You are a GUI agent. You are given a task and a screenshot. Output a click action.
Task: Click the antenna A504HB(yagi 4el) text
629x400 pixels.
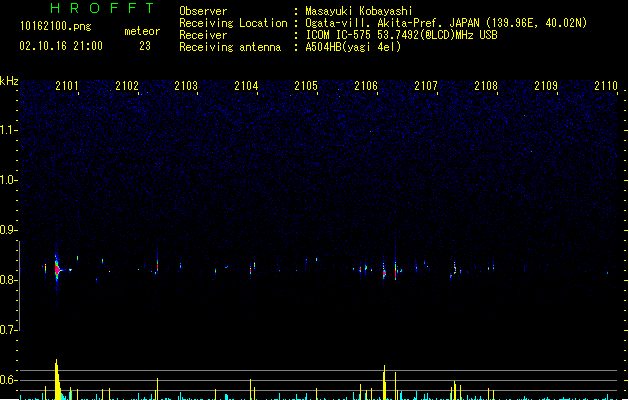point(353,47)
